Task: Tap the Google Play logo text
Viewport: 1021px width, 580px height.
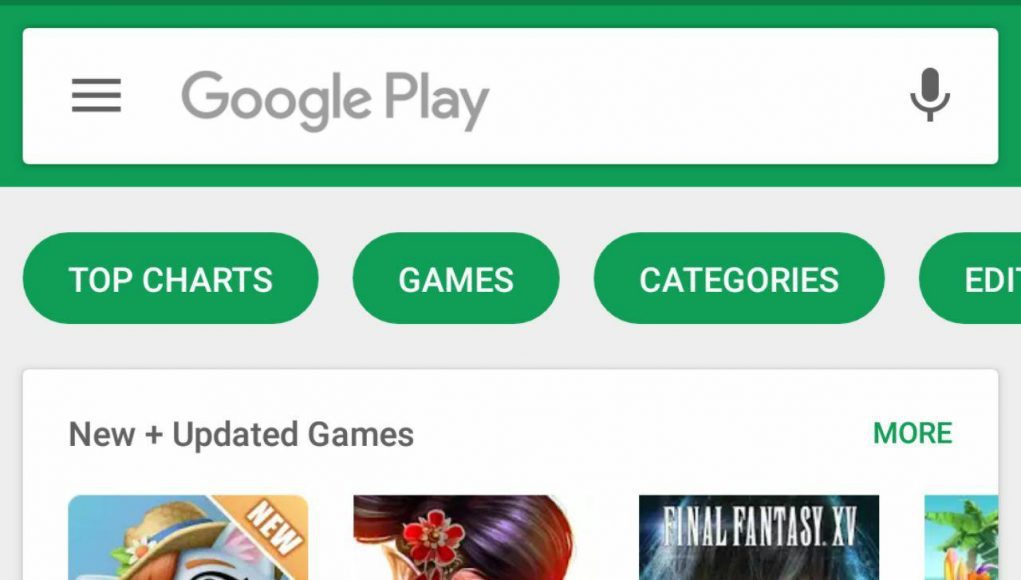Action: [x=335, y=101]
